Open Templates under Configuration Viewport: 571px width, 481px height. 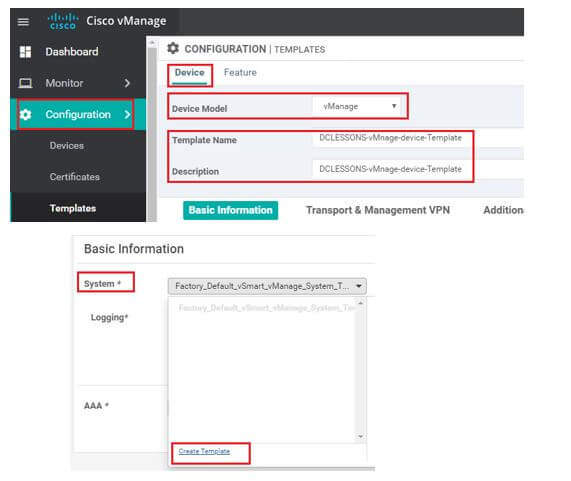(x=73, y=208)
